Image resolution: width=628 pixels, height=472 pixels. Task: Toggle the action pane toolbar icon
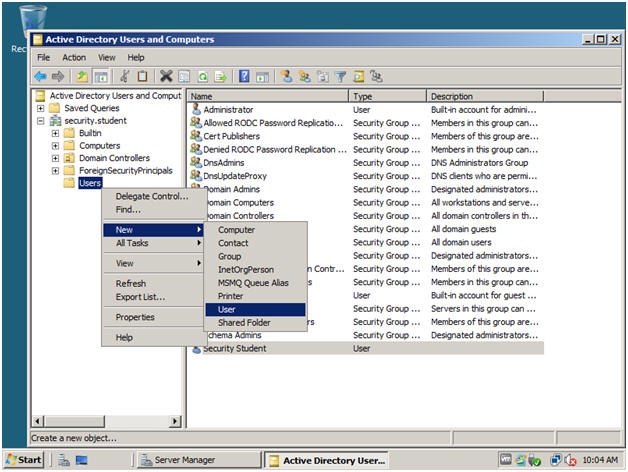tap(262, 76)
